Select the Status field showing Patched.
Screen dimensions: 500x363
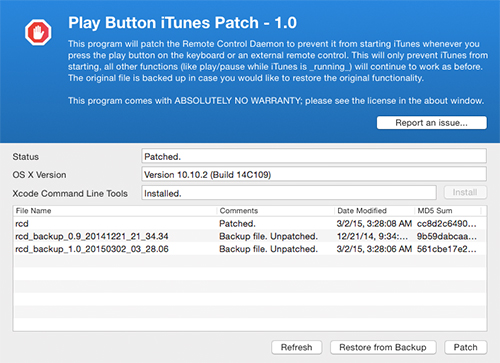coord(314,156)
